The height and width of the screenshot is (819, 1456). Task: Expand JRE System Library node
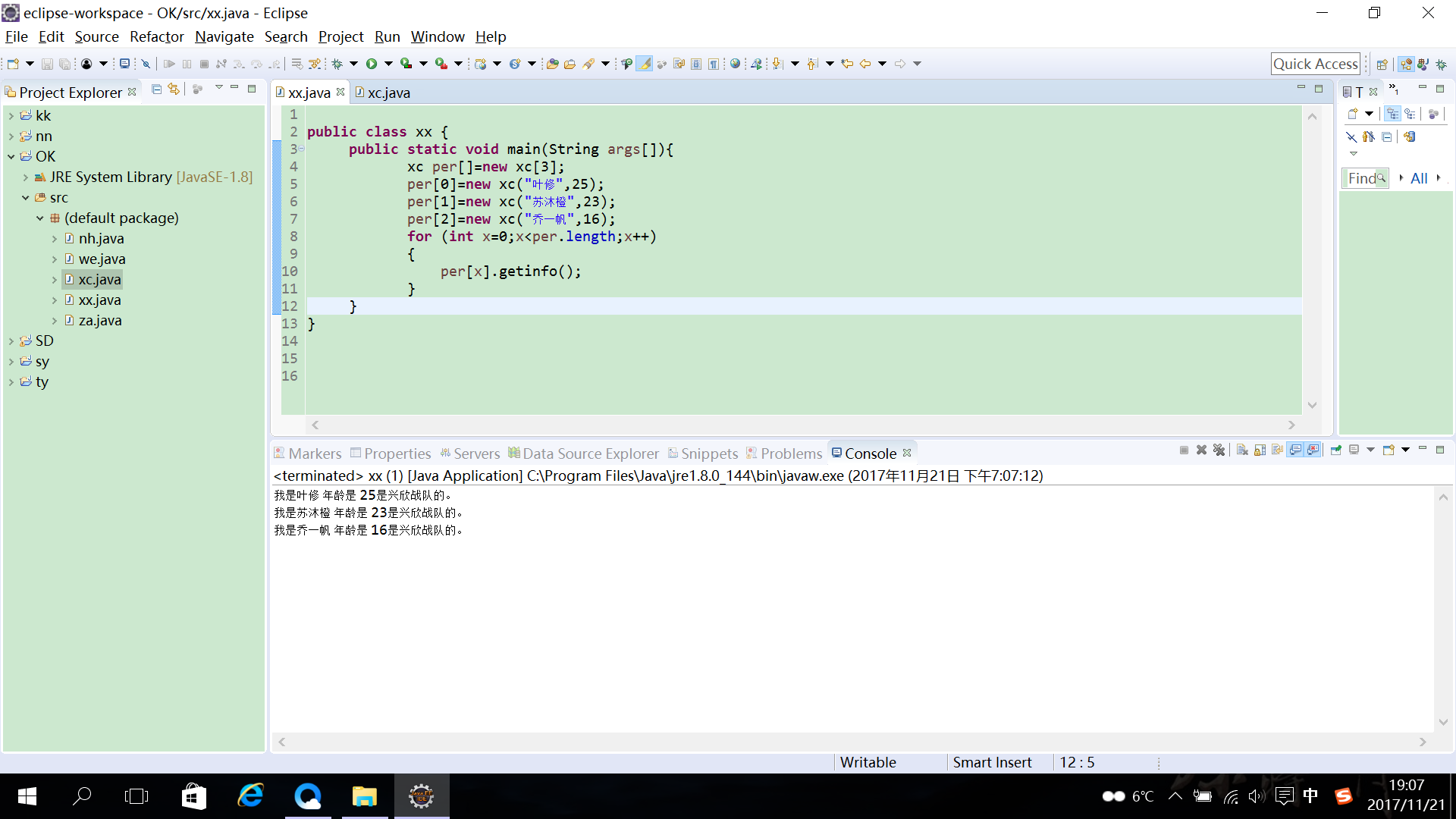(25, 177)
